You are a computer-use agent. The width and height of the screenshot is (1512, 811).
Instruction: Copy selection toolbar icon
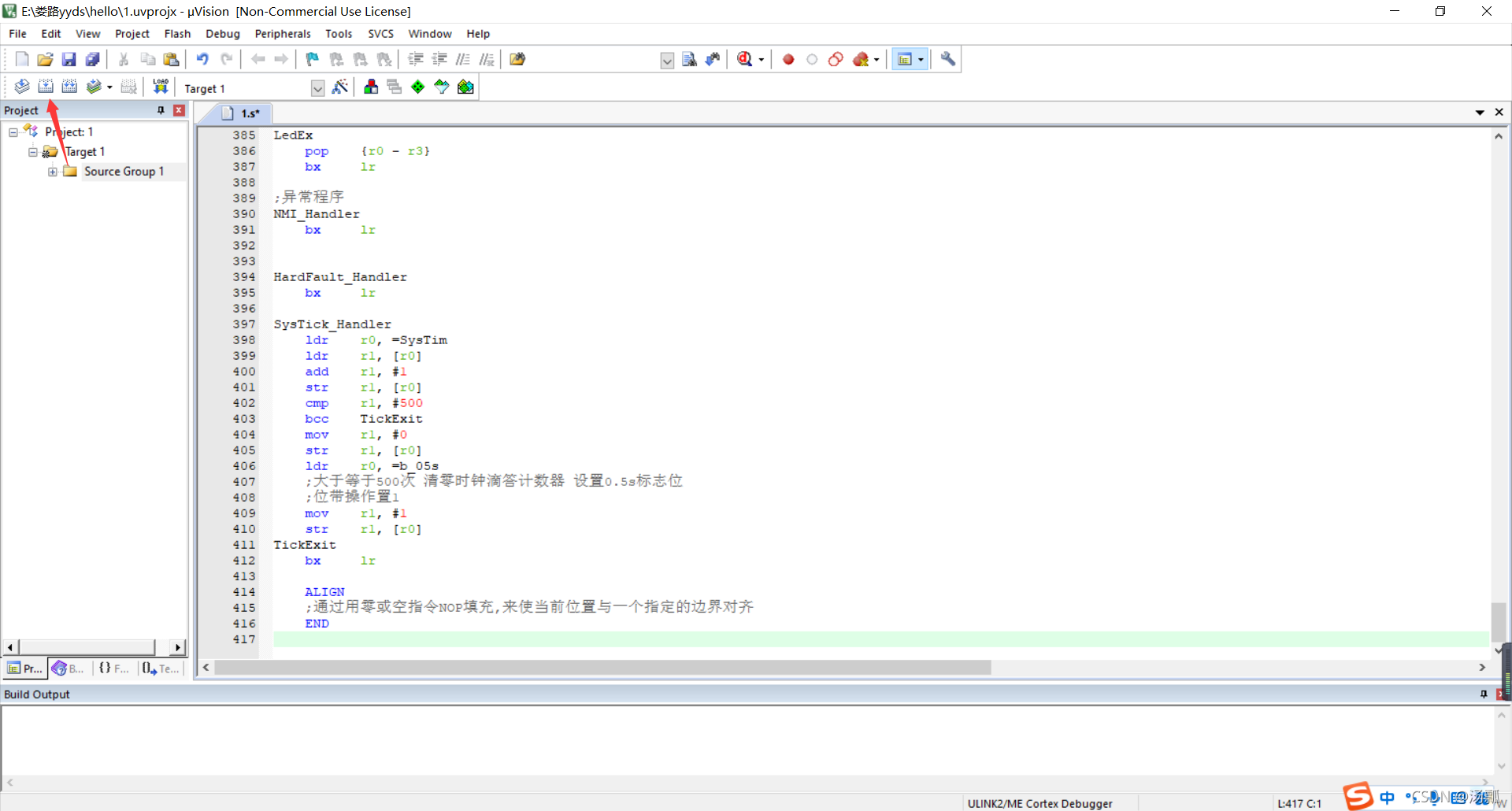click(x=147, y=59)
